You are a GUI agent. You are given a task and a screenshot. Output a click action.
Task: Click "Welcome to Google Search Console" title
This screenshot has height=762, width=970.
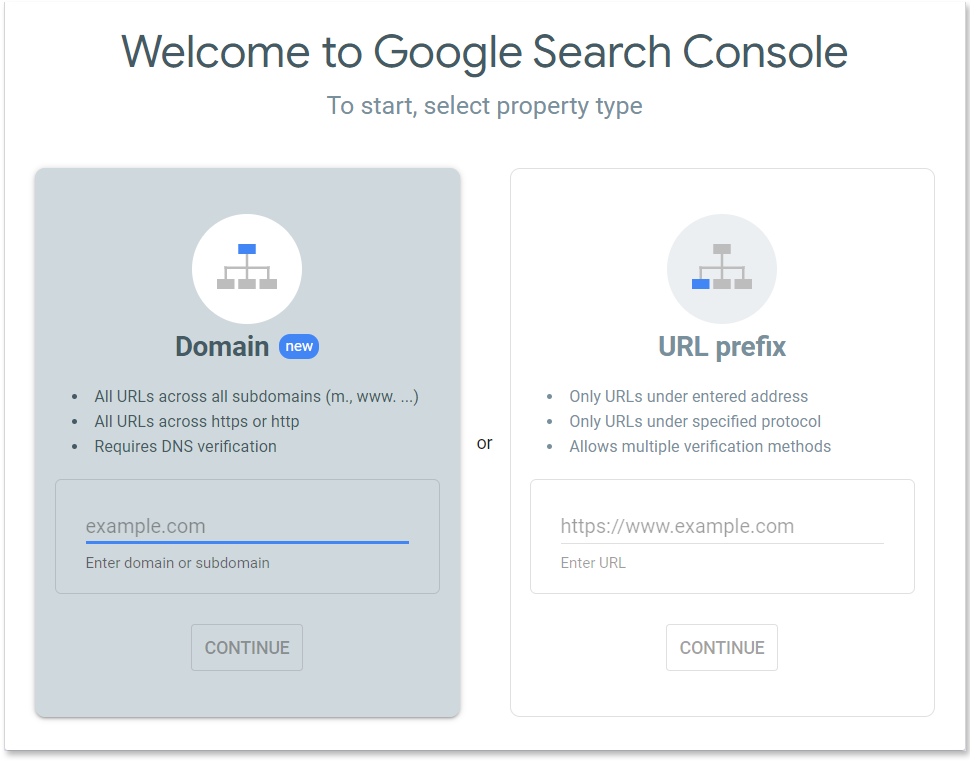pyautogui.click(x=484, y=52)
